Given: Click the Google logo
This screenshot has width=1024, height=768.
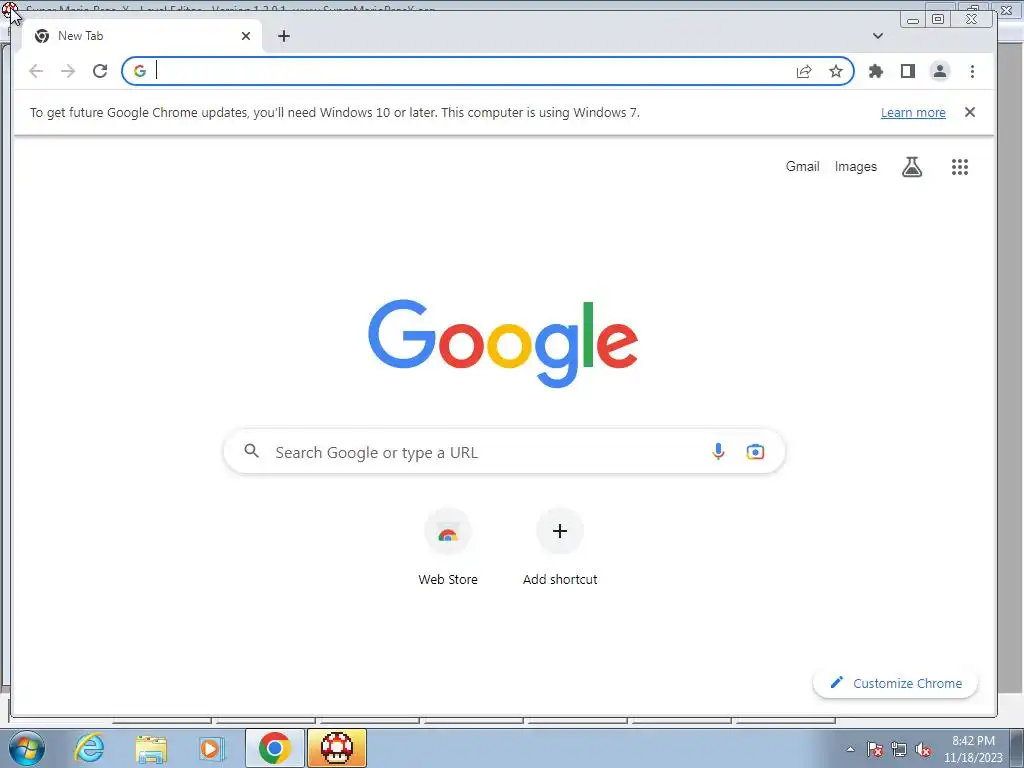Looking at the screenshot, I should (x=503, y=342).
